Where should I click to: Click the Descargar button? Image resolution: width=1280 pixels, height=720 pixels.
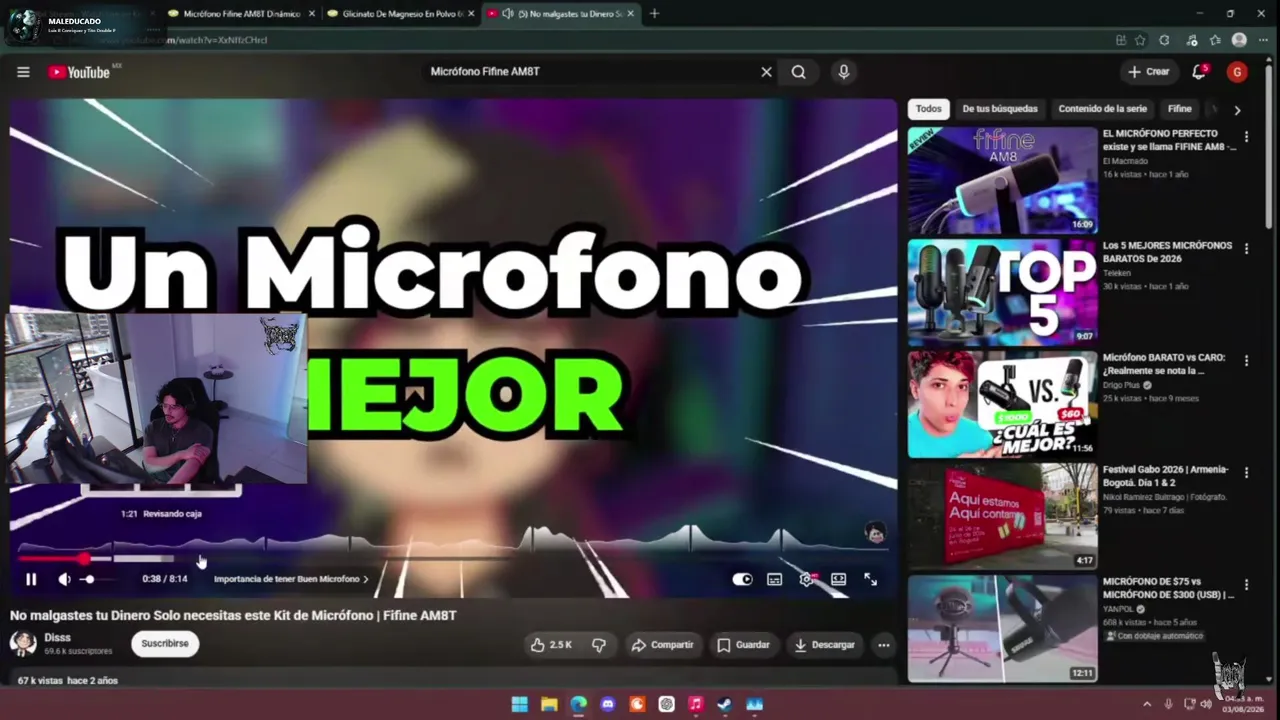pyautogui.click(x=825, y=645)
